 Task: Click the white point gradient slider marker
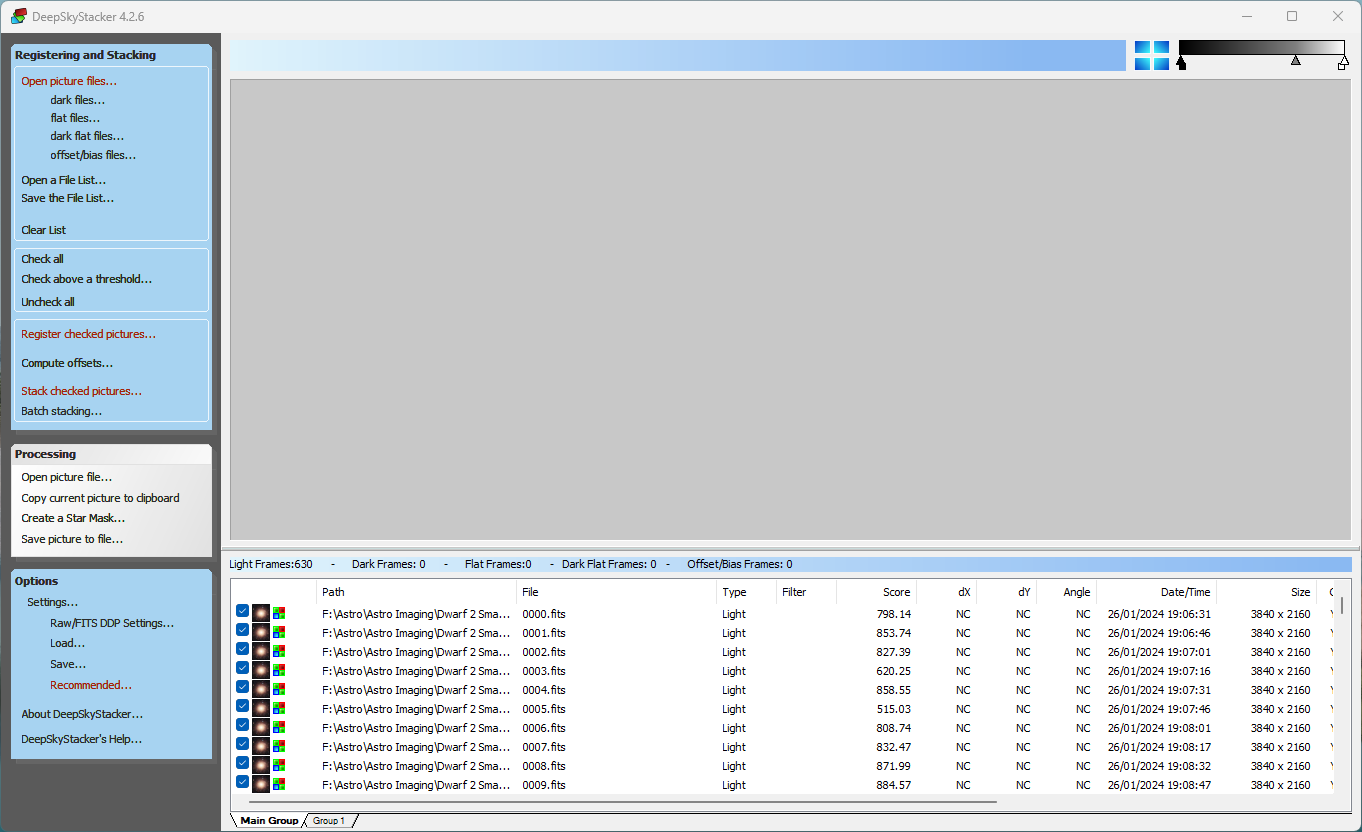pyautogui.click(x=1343, y=63)
